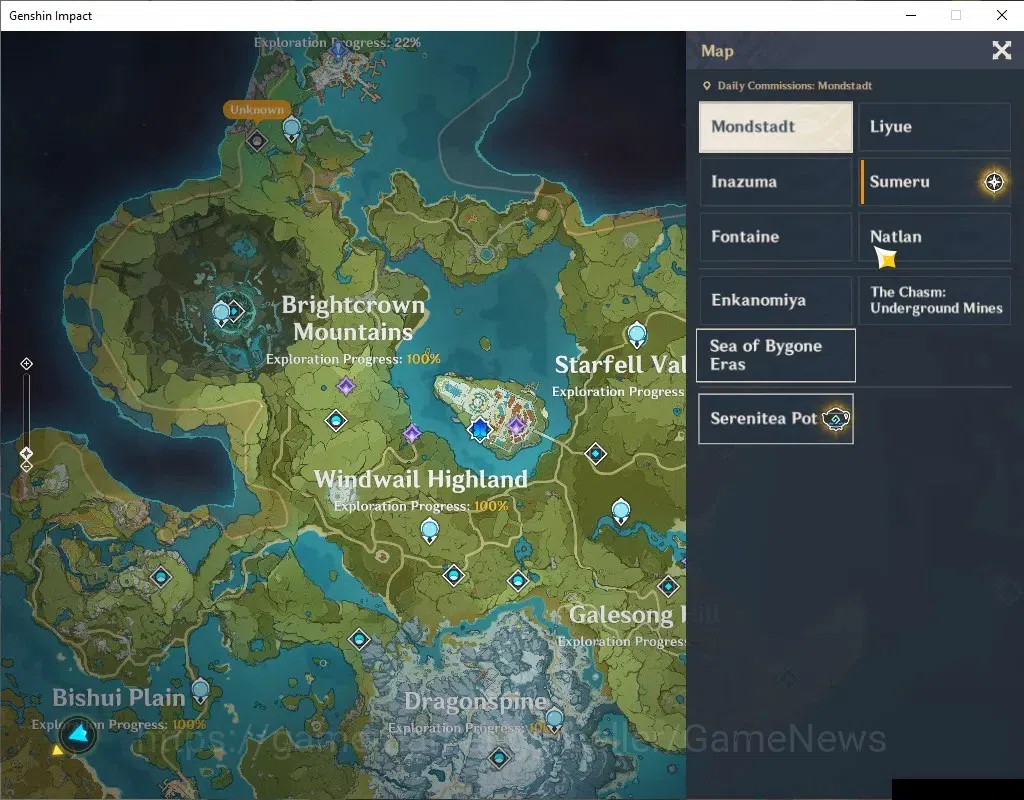
Task: Open the Fontaine region map
Action: (776, 236)
